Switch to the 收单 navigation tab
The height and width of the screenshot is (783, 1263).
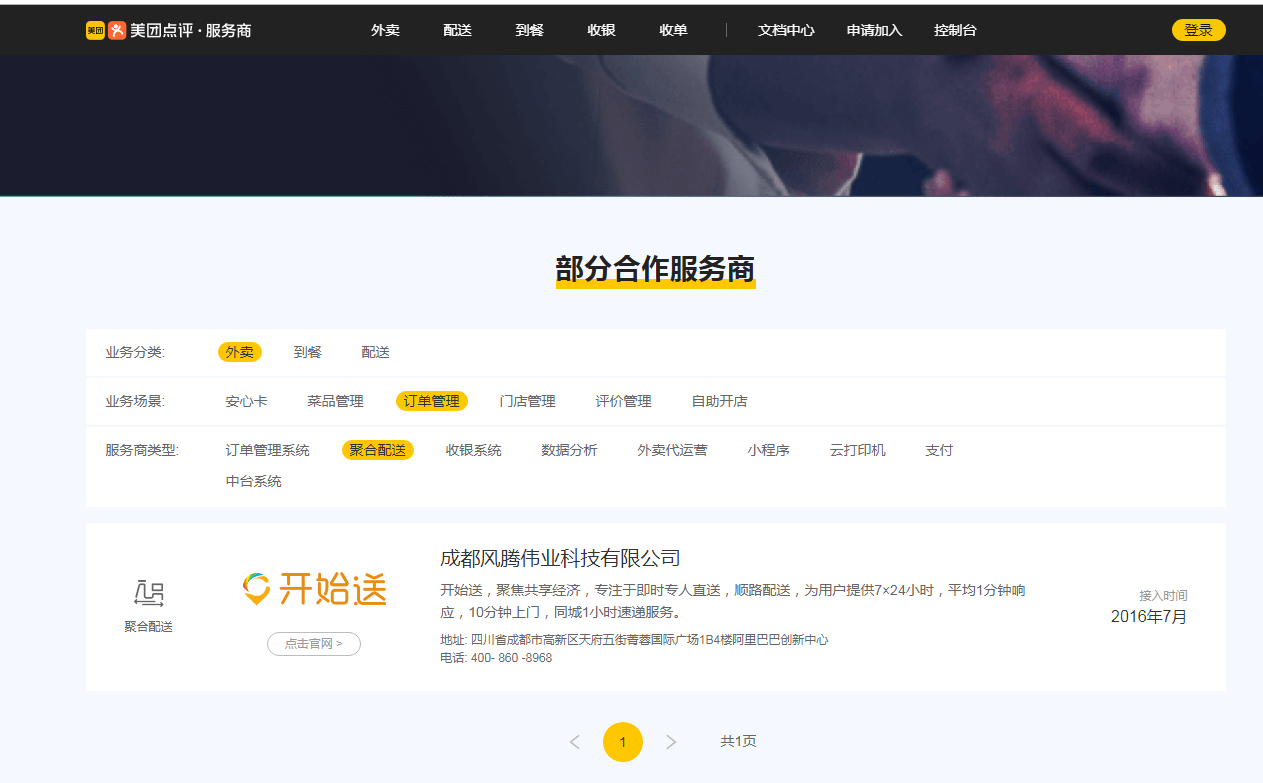[673, 30]
